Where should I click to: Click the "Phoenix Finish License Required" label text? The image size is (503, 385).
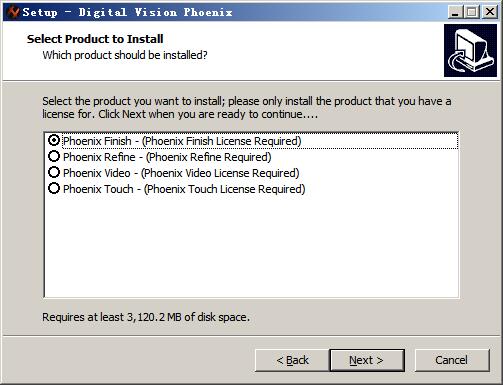click(222, 141)
